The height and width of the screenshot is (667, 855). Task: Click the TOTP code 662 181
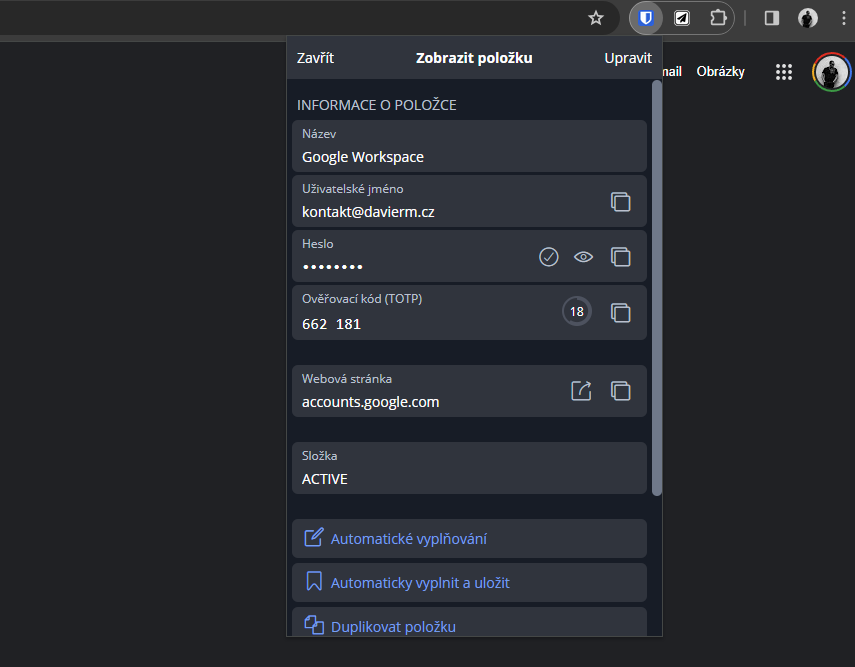pyautogui.click(x=332, y=324)
